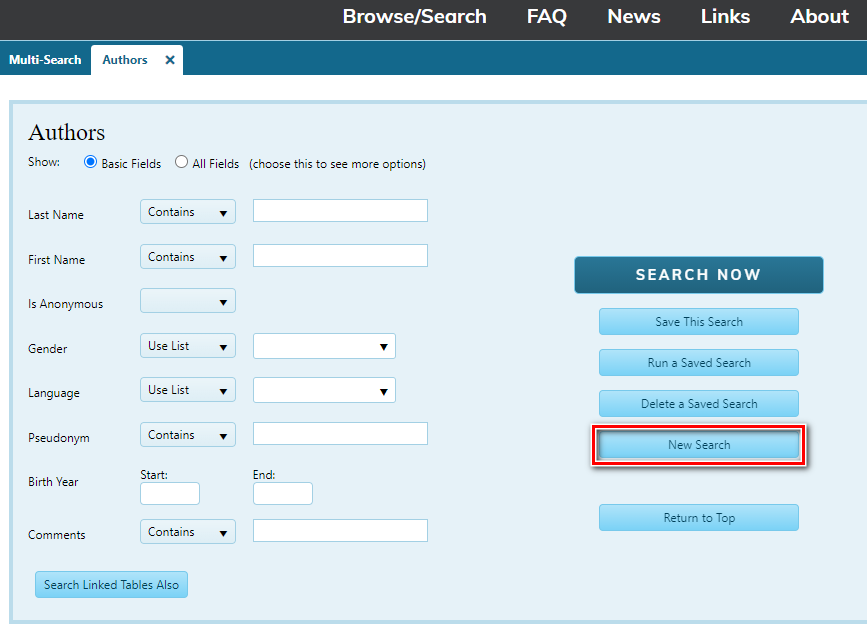Click Save This Search
Viewport: 867px width, 632px height.
[x=698, y=322]
